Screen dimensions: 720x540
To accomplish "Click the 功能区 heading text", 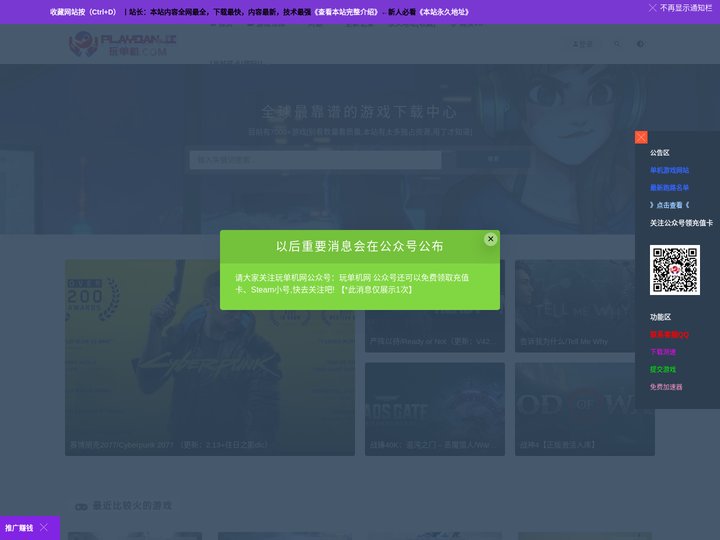I will pyautogui.click(x=660, y=317).
